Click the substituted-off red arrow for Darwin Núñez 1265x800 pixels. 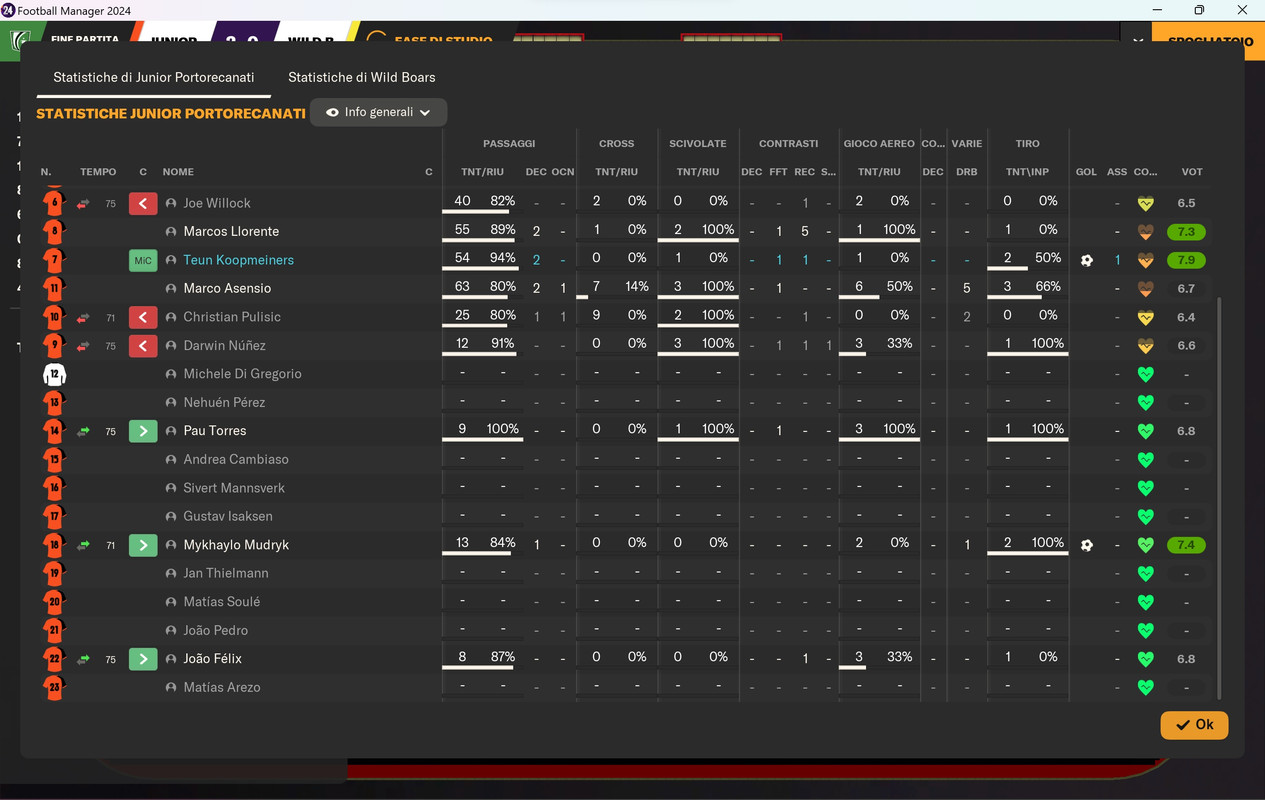click(x=143, y=345)
